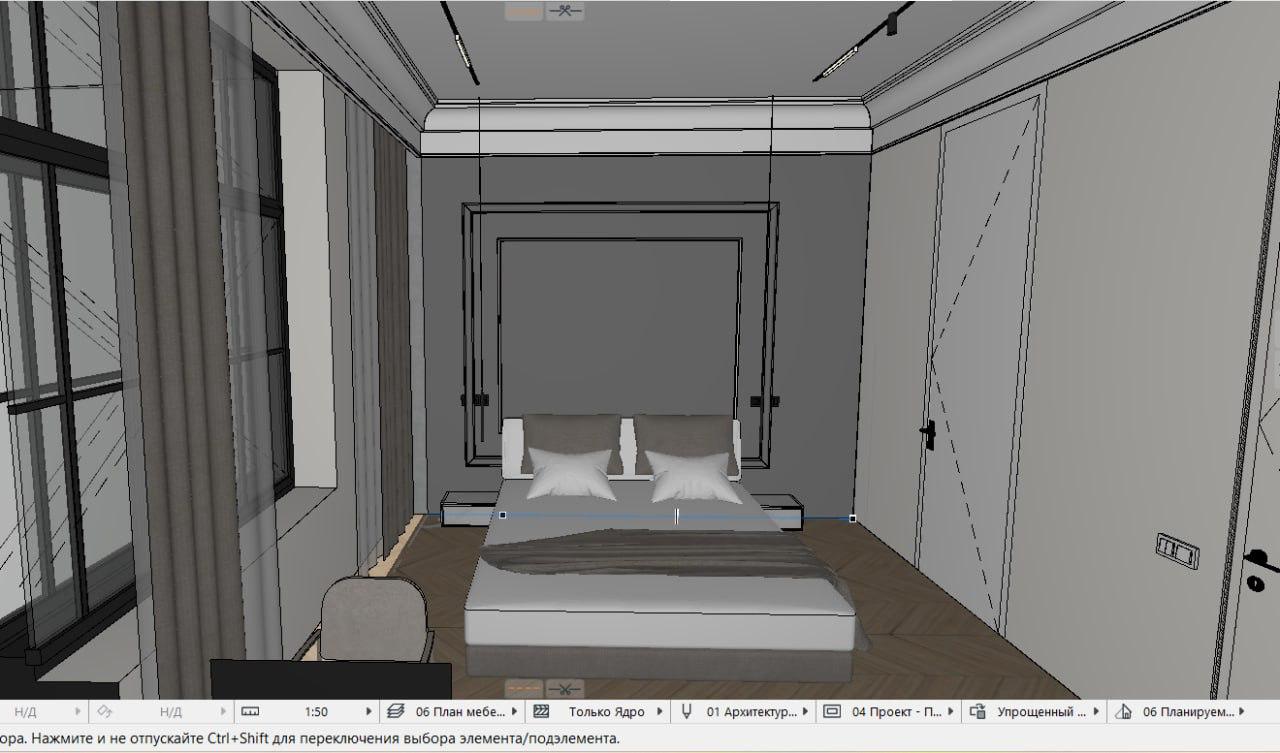Click the graphic override icon near 'Упрощенный'
Viewport: 1280px width, 753px height.
pos(977,712)
